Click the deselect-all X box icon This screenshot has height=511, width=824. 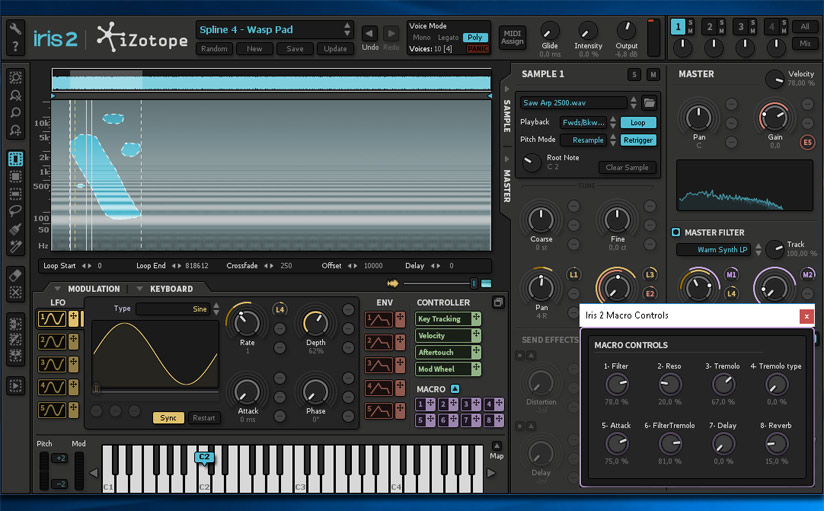click(16, 292)
